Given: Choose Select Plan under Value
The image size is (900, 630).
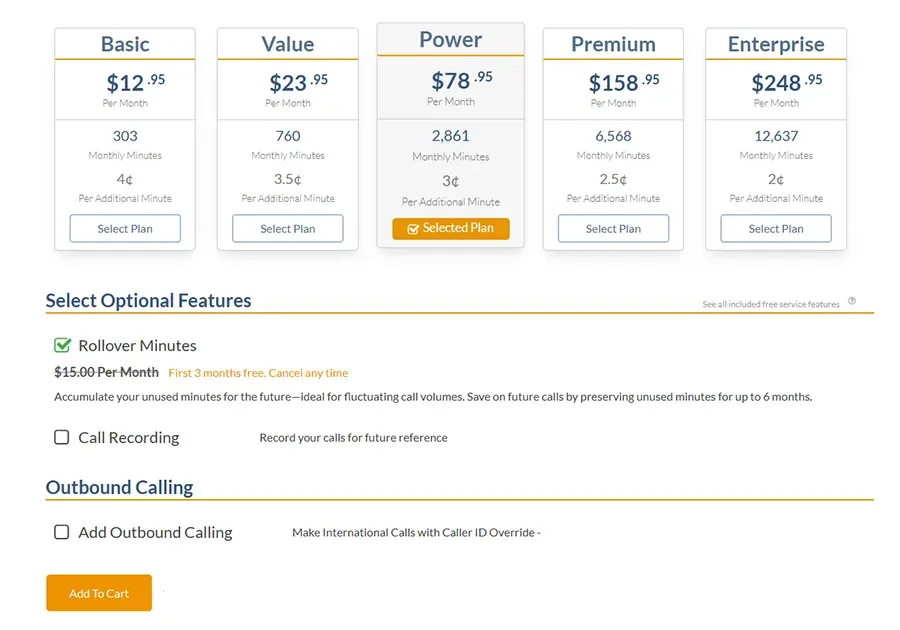Looking at the screenshot, I should click(288, 228).
